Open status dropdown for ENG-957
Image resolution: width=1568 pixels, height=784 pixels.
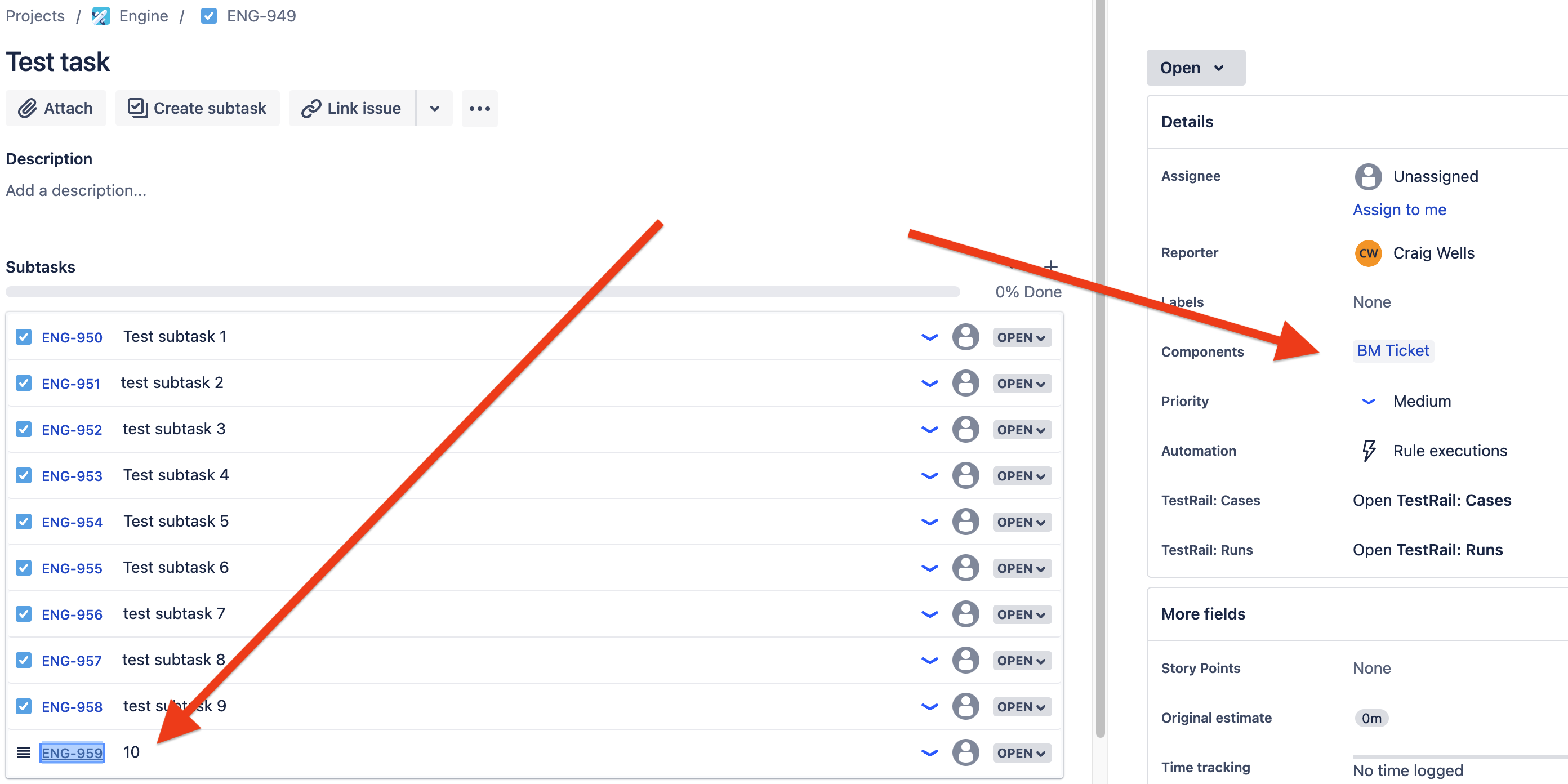click(x=1021, y=661)
